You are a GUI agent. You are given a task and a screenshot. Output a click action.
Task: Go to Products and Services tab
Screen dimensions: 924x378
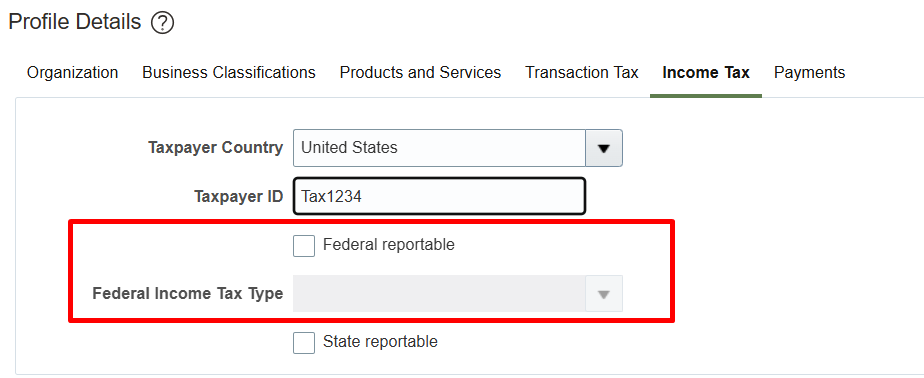click(x=420, y=73)
